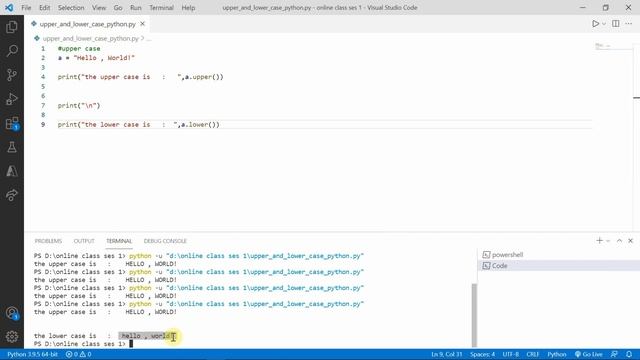The height and width of the screenshot is (360, 640).
Task: Click line 9 print lower case statement
Action: pos(138,124)
